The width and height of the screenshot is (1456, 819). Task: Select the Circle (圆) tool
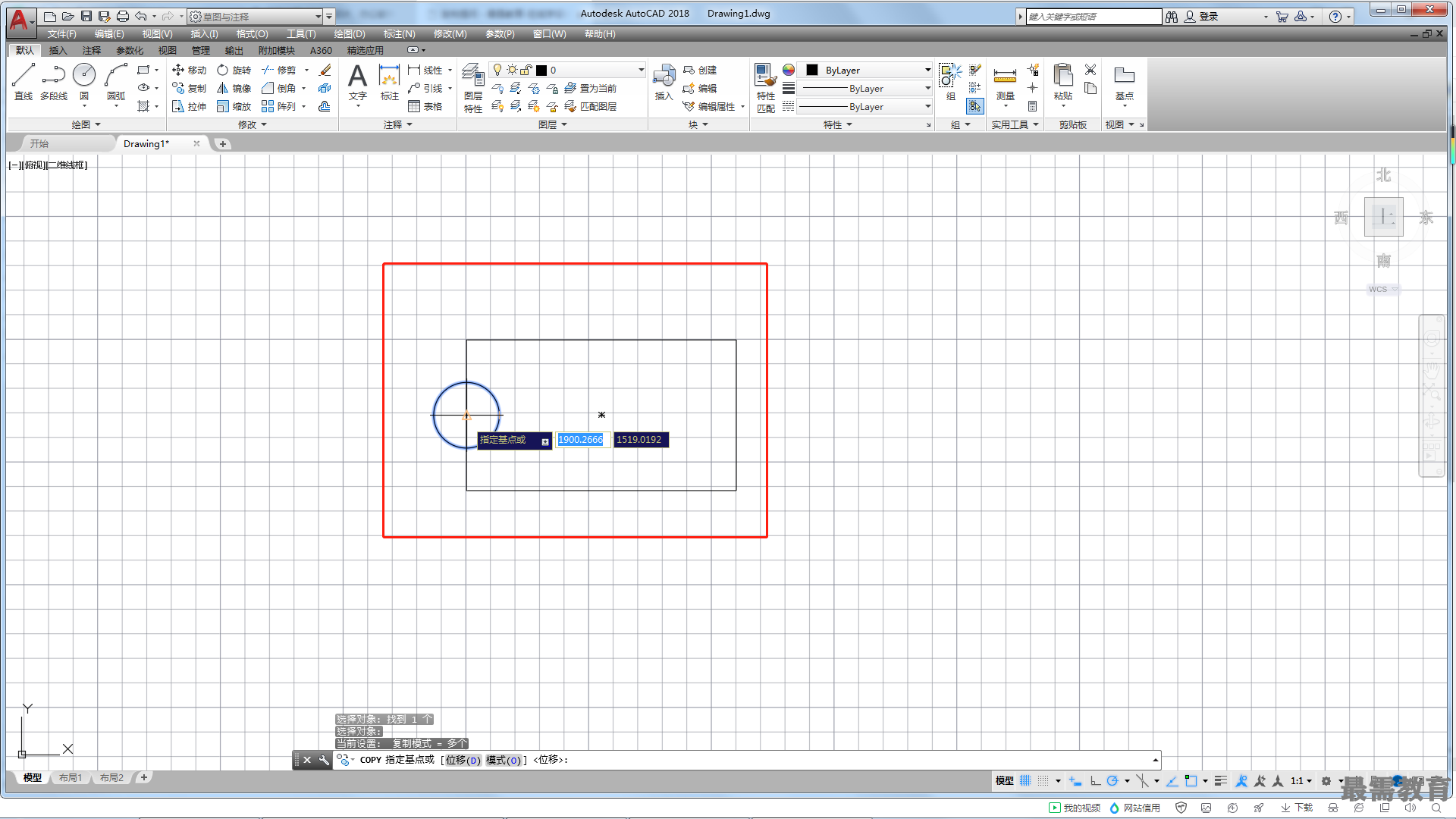[x=84, y=82]
